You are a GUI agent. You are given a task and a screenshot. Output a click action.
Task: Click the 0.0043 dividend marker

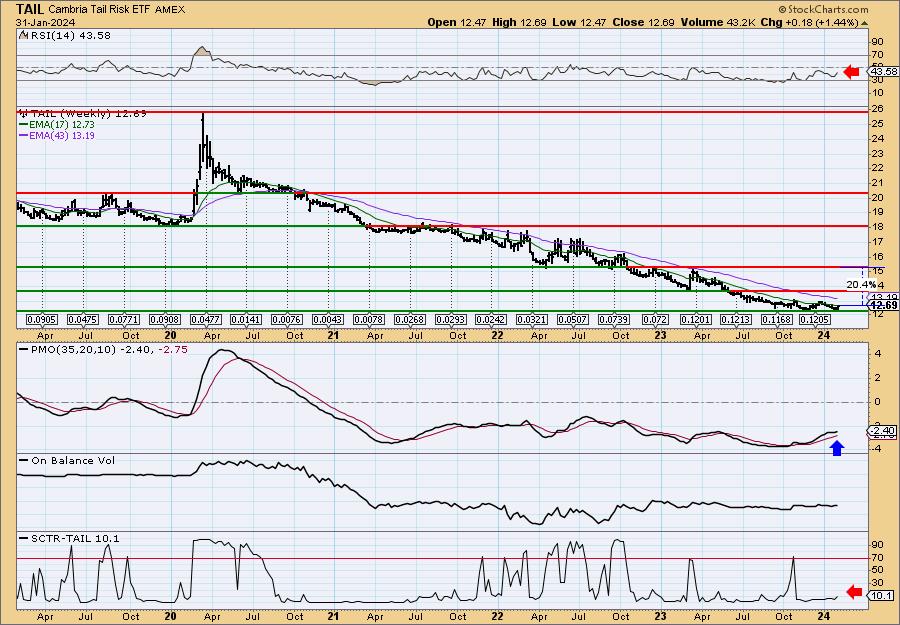pyautogui.click(x=328, y=319)
